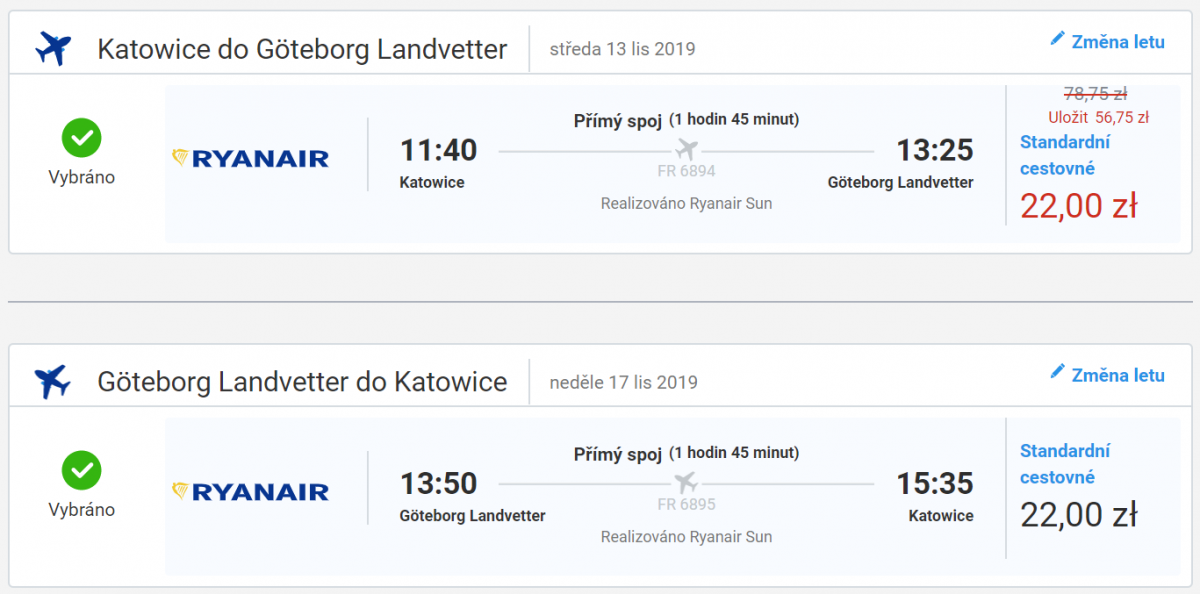Click the red 22,00 zł outbound price
This screenshot has width=1200, height=594.
(1078, 206)
